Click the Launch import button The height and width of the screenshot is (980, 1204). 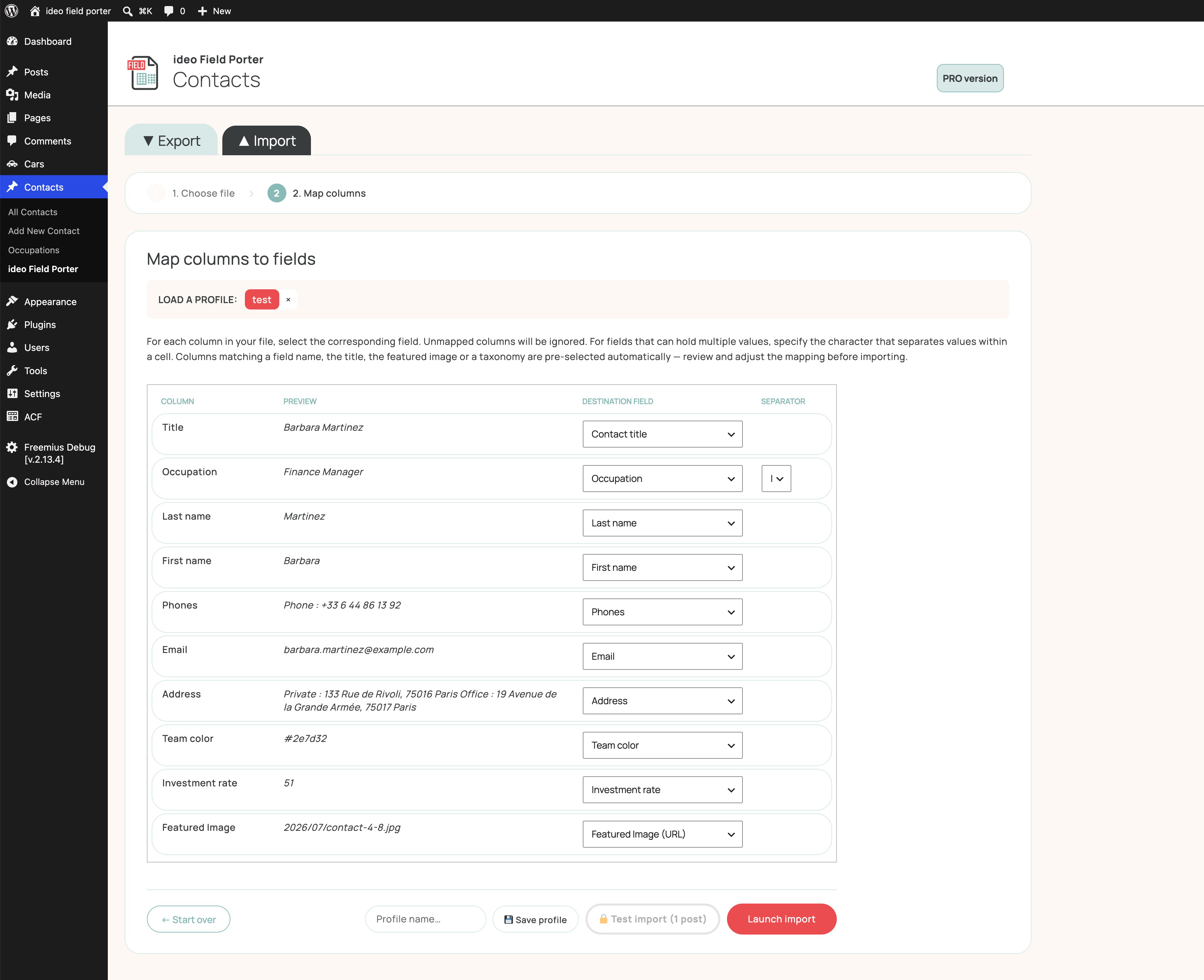(x=782, y=919)
